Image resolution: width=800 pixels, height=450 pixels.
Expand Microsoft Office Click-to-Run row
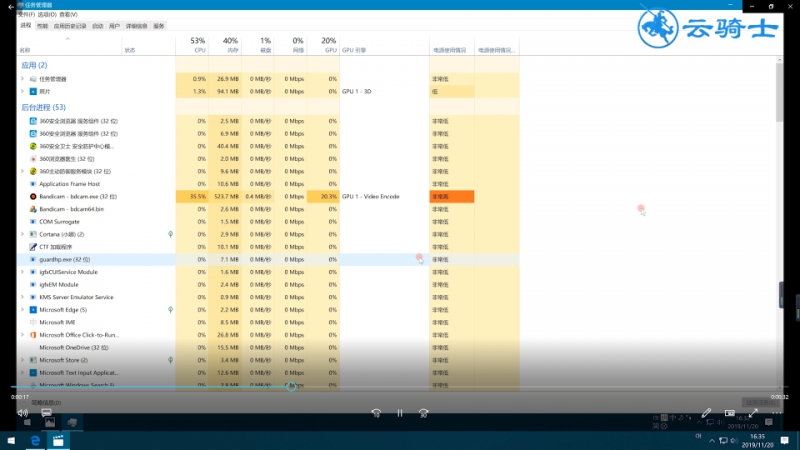coord(22,335)
